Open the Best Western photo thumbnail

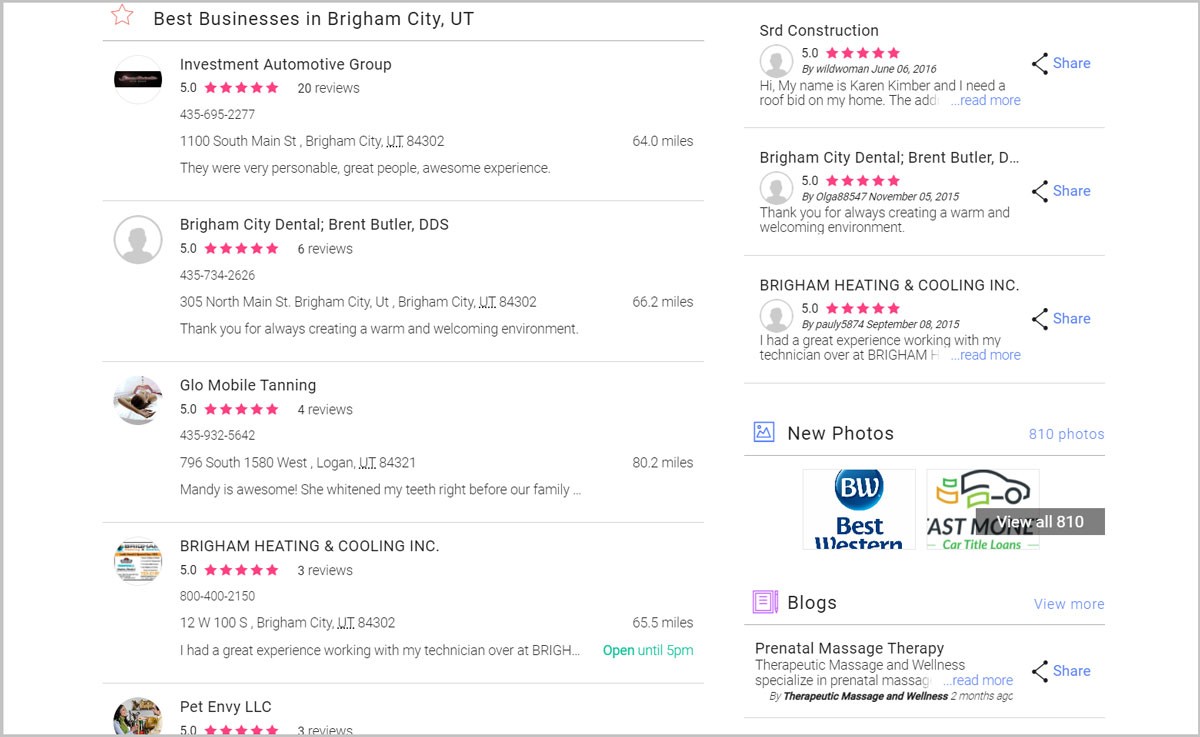point(859,509)
